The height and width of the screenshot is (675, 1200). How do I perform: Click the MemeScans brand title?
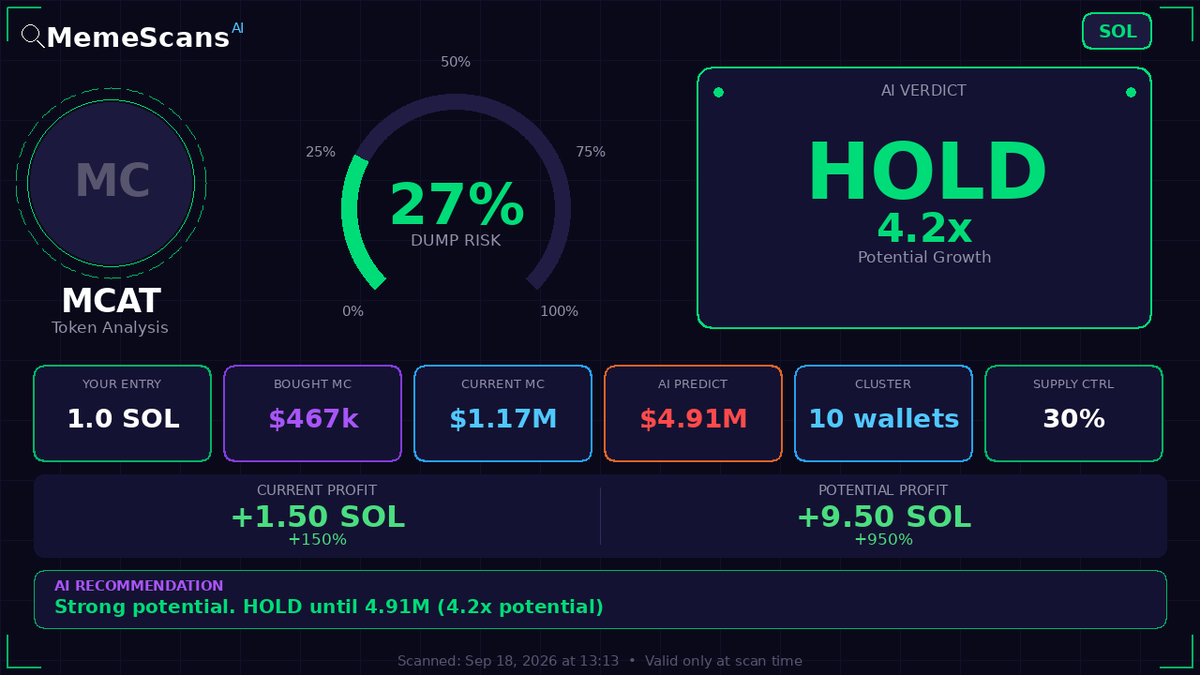point(138,38)
